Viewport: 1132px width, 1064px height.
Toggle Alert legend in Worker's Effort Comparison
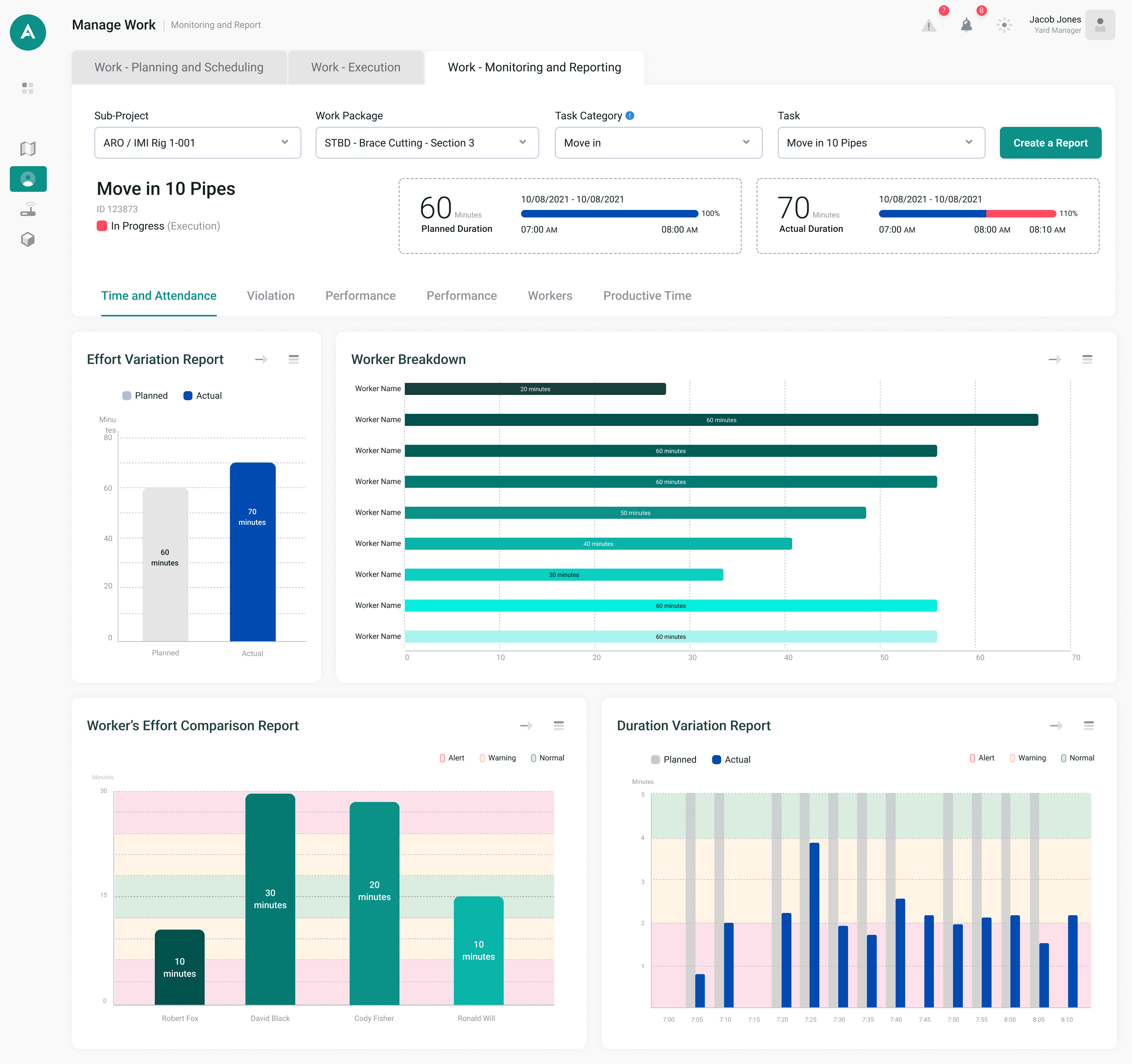pos(452,758)
